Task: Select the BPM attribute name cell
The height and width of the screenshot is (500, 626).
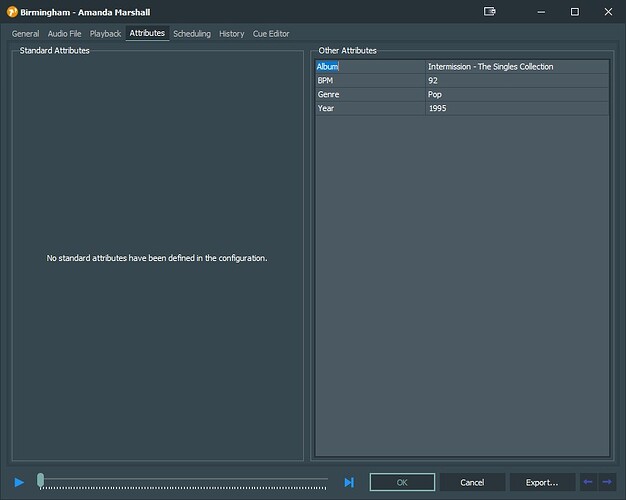Action: tap(370, 81)
